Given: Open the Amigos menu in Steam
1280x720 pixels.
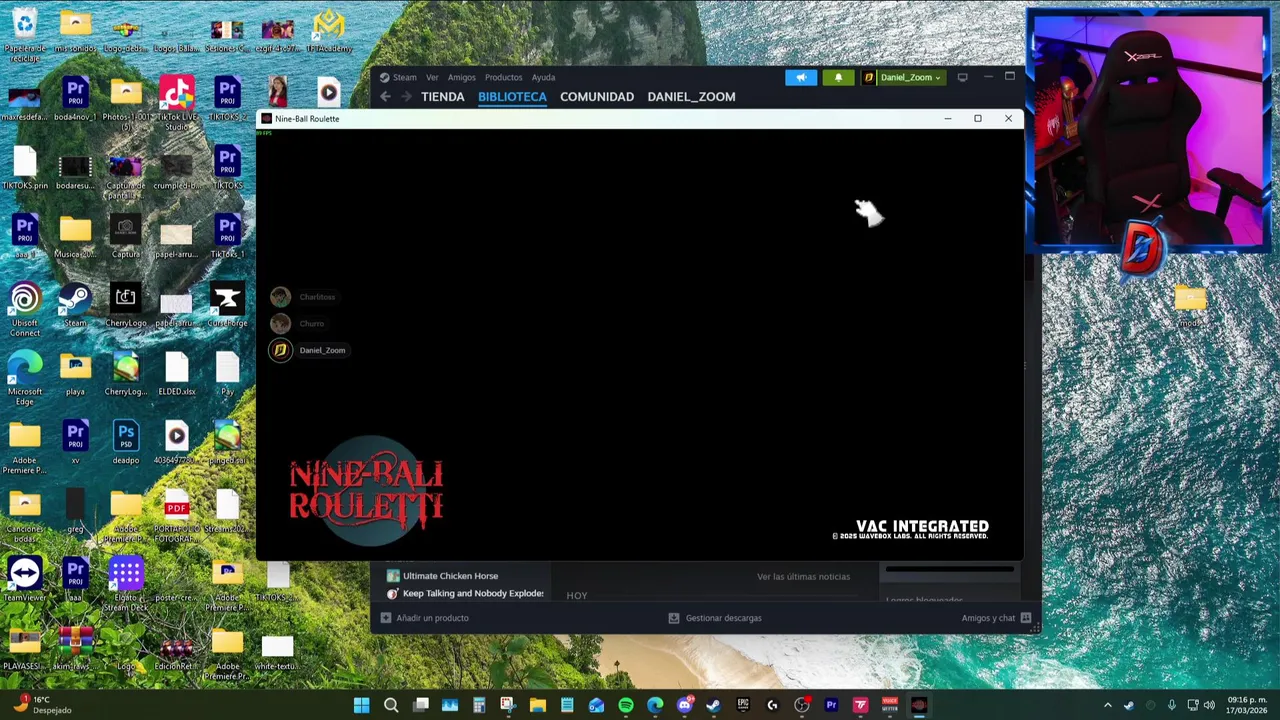Looking at the screenshot, I should [x=461, y=77].
